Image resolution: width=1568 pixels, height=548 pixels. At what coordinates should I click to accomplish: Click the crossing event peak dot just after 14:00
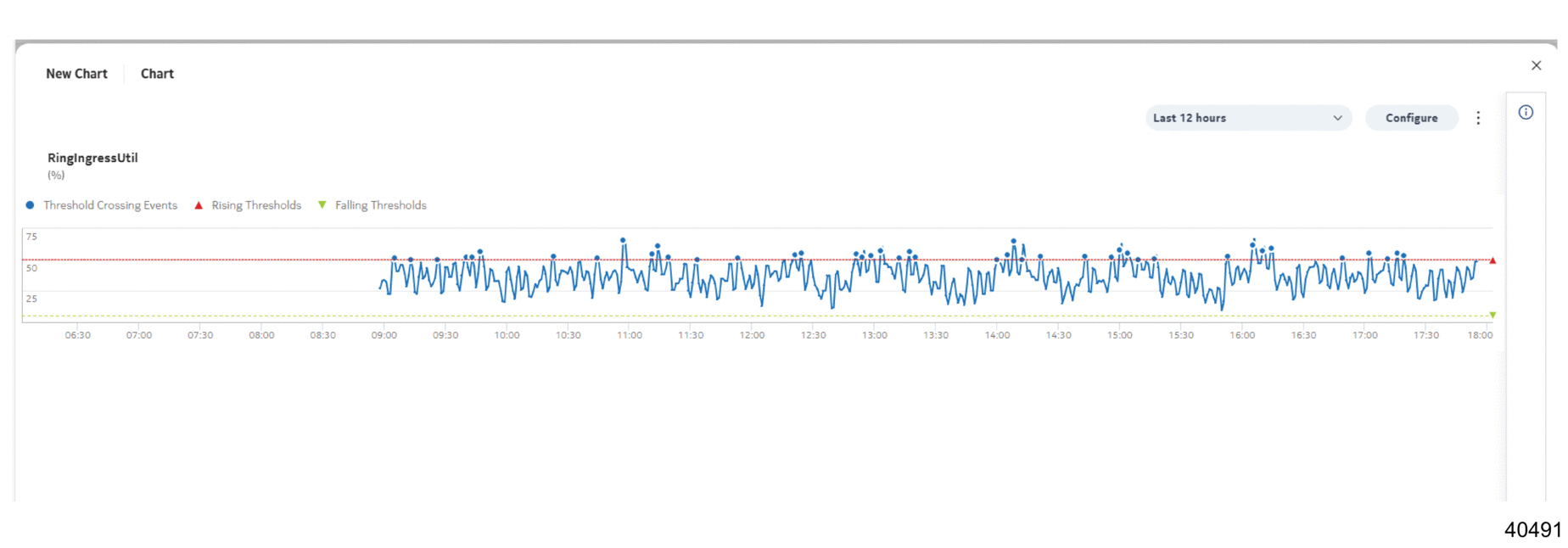pyautogui.click(x=1013, y=242)
